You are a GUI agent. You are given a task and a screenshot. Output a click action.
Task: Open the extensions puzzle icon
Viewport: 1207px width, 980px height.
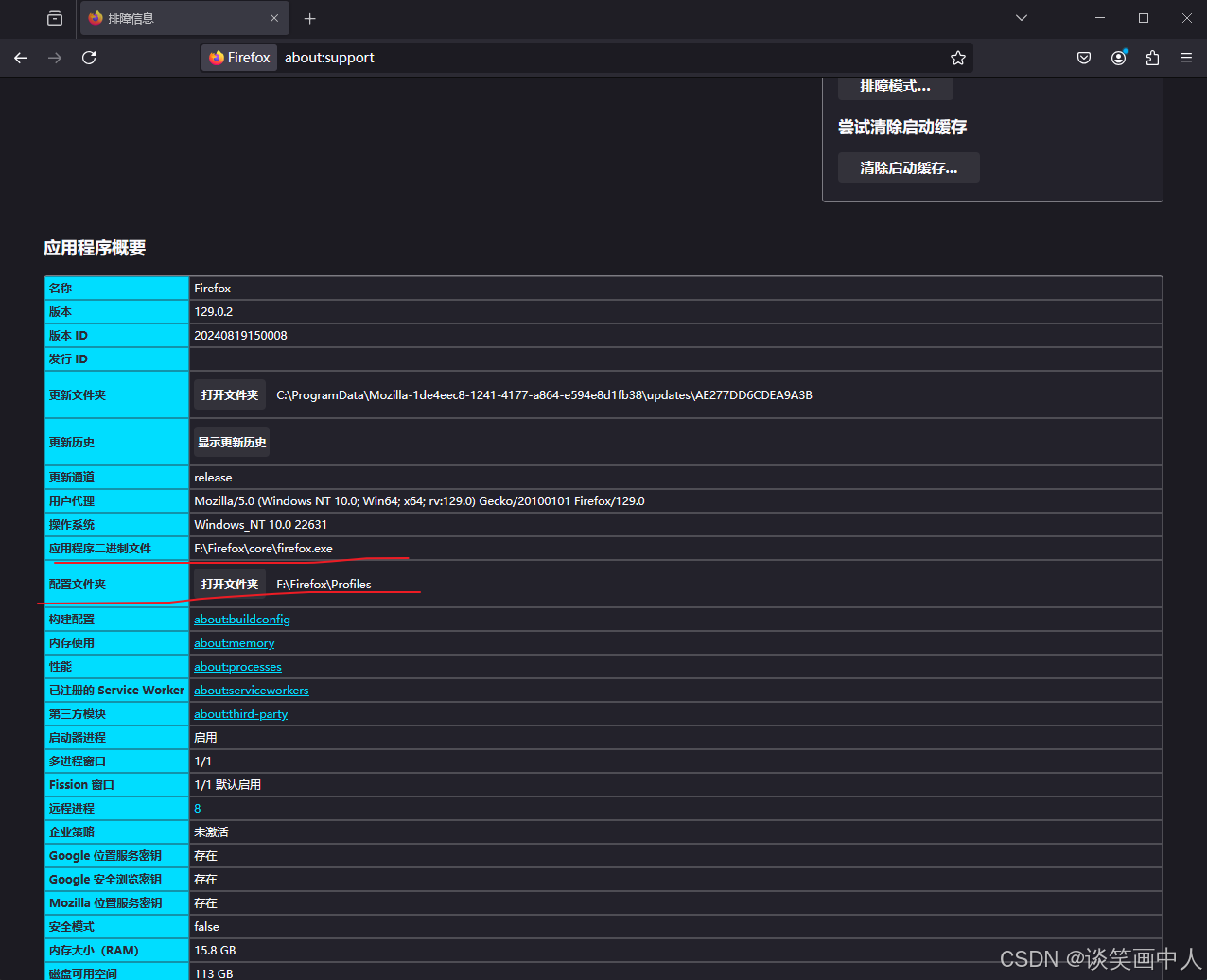pyautogui.click(x=1152, y=58)
